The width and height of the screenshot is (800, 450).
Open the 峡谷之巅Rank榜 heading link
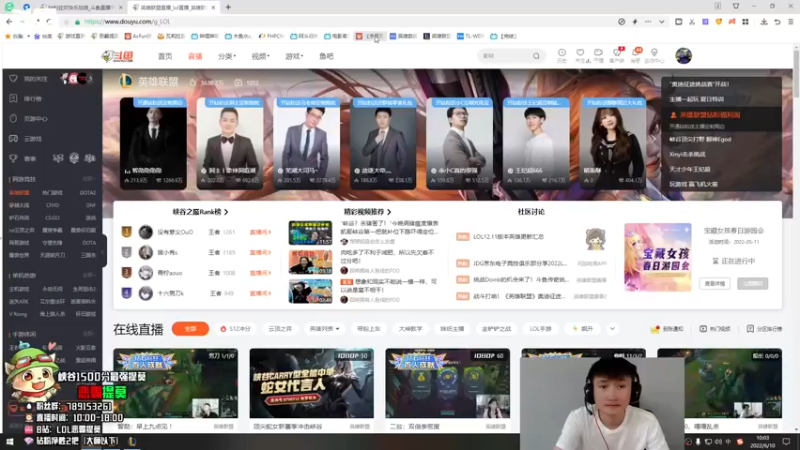(200, 212)
